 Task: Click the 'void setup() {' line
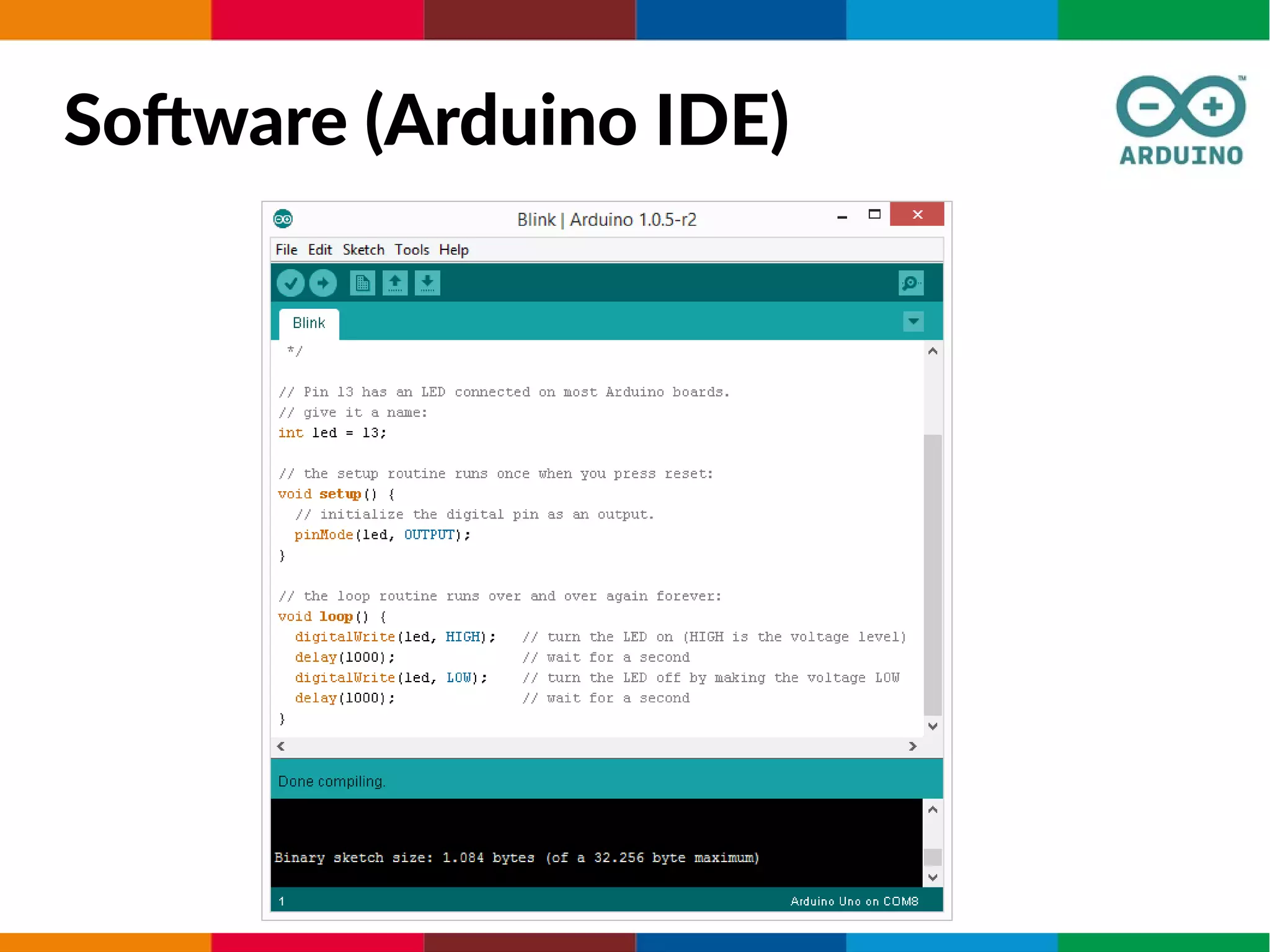tap(336, 494)
